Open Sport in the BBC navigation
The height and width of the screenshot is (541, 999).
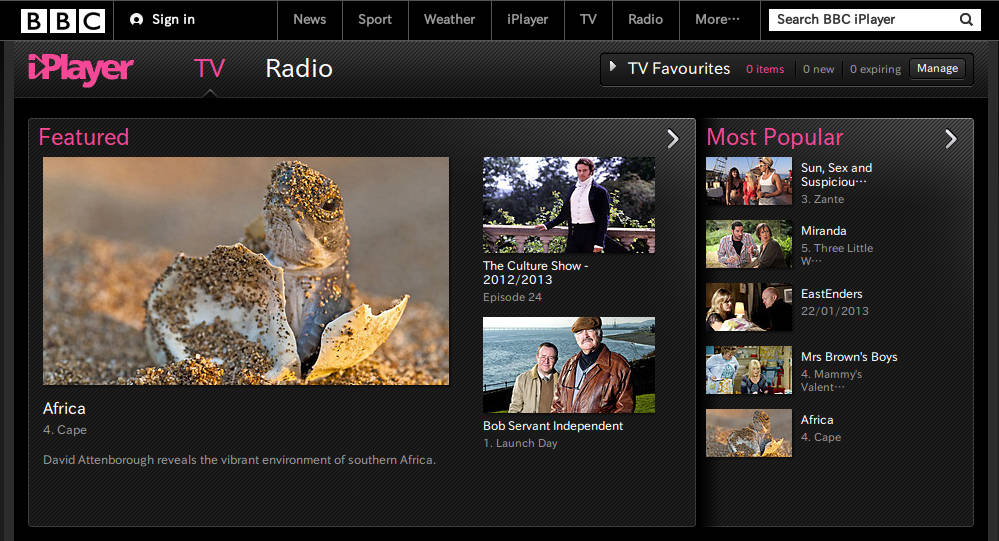coord(375,20)
